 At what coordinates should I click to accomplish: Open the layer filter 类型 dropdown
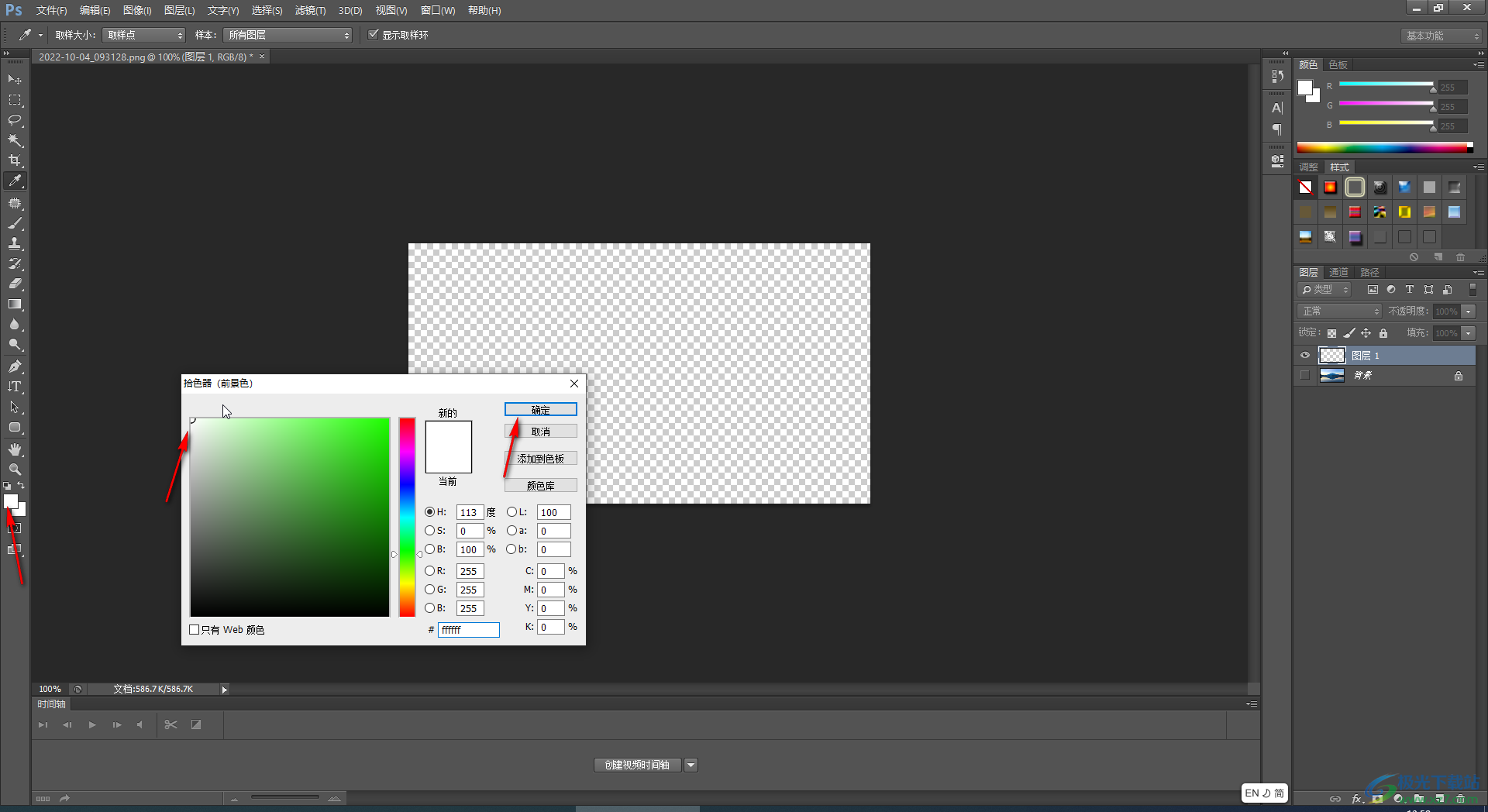click(x=1324, y=290)
